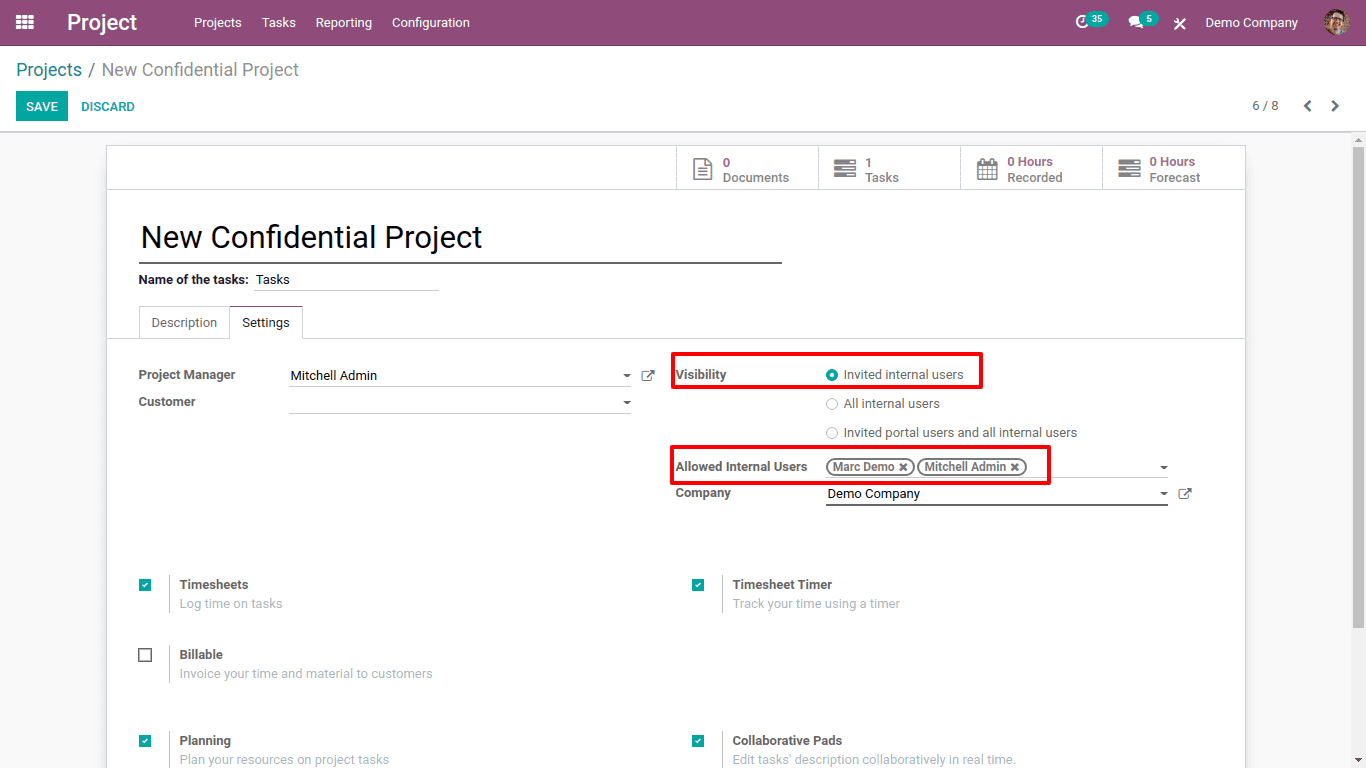
Task: Open the apps grid menu icon
Action: (x=25, y=22)
